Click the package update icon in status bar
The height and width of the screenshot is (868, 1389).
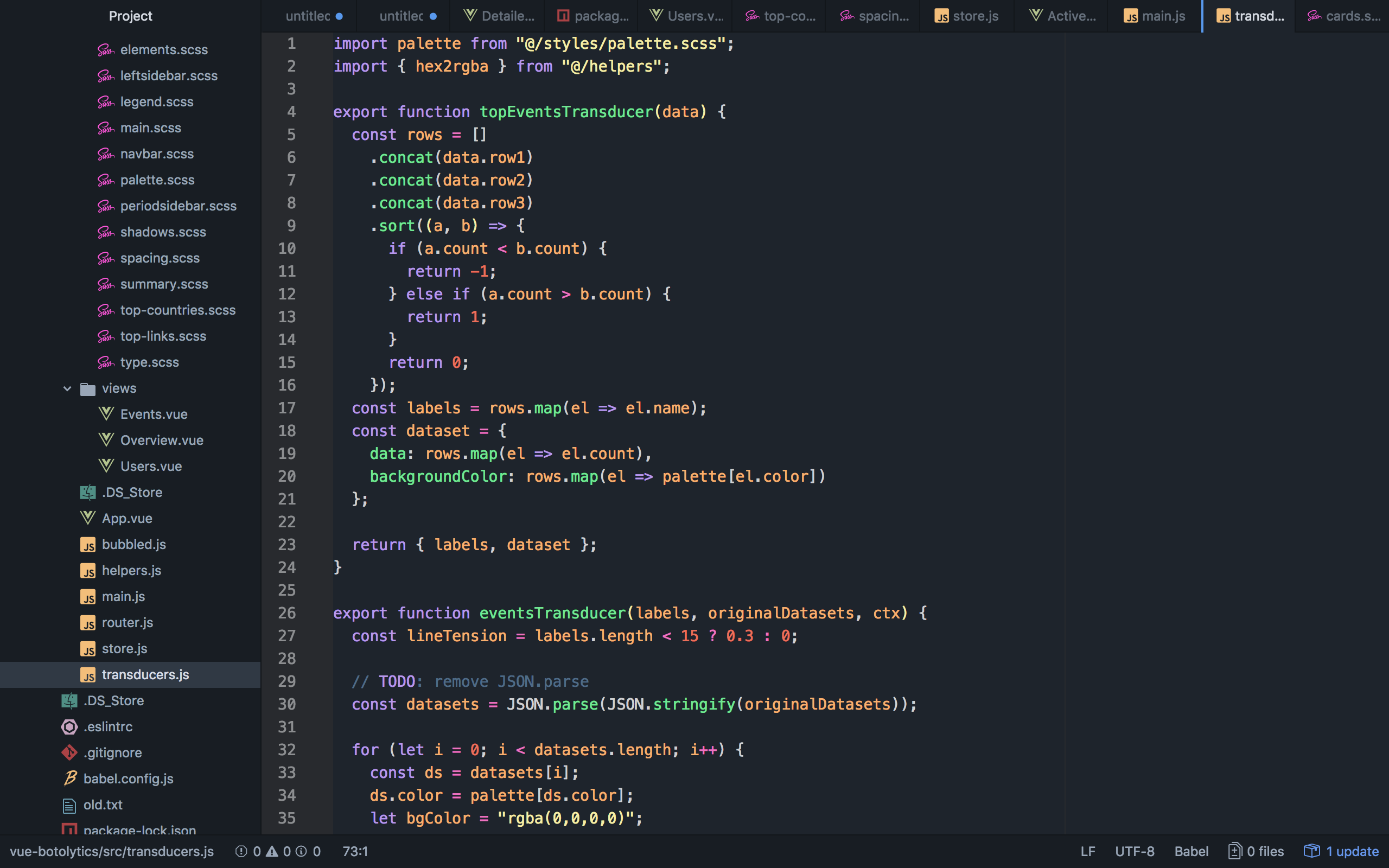1311,851
